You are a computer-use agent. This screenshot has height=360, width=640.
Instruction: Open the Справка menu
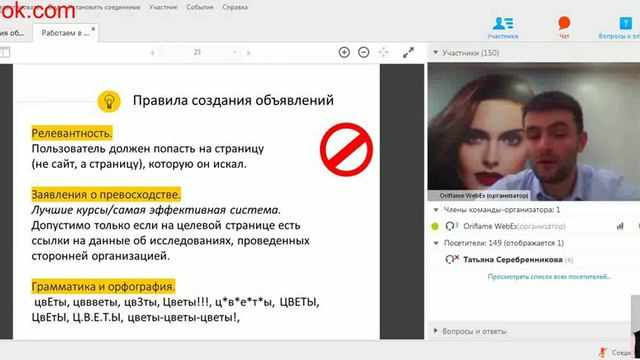[235, 7]
